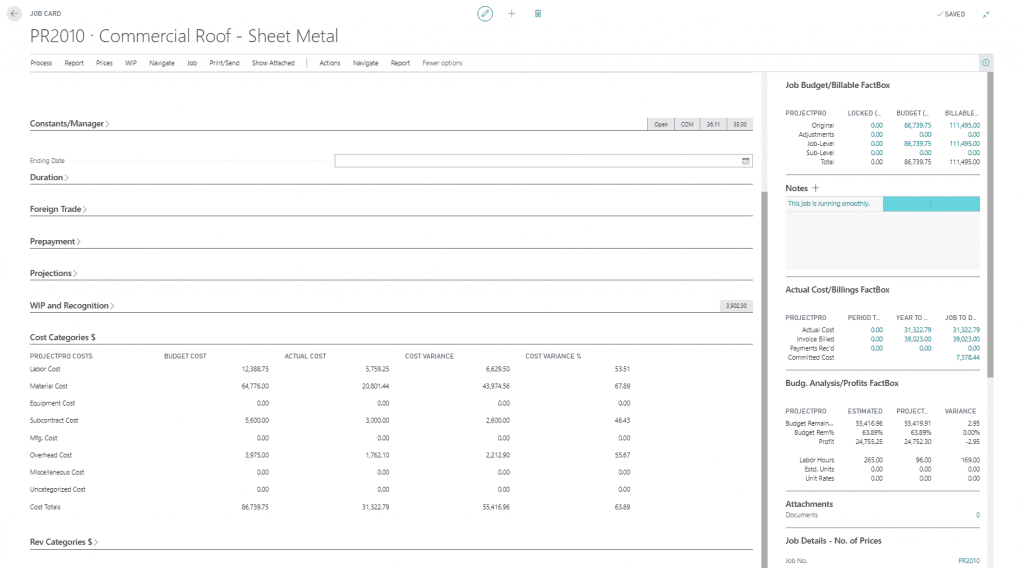The height and width of the screenshot is (568, 1024).
Task: Open the Print/Send menu
Action: coord(224,63)
